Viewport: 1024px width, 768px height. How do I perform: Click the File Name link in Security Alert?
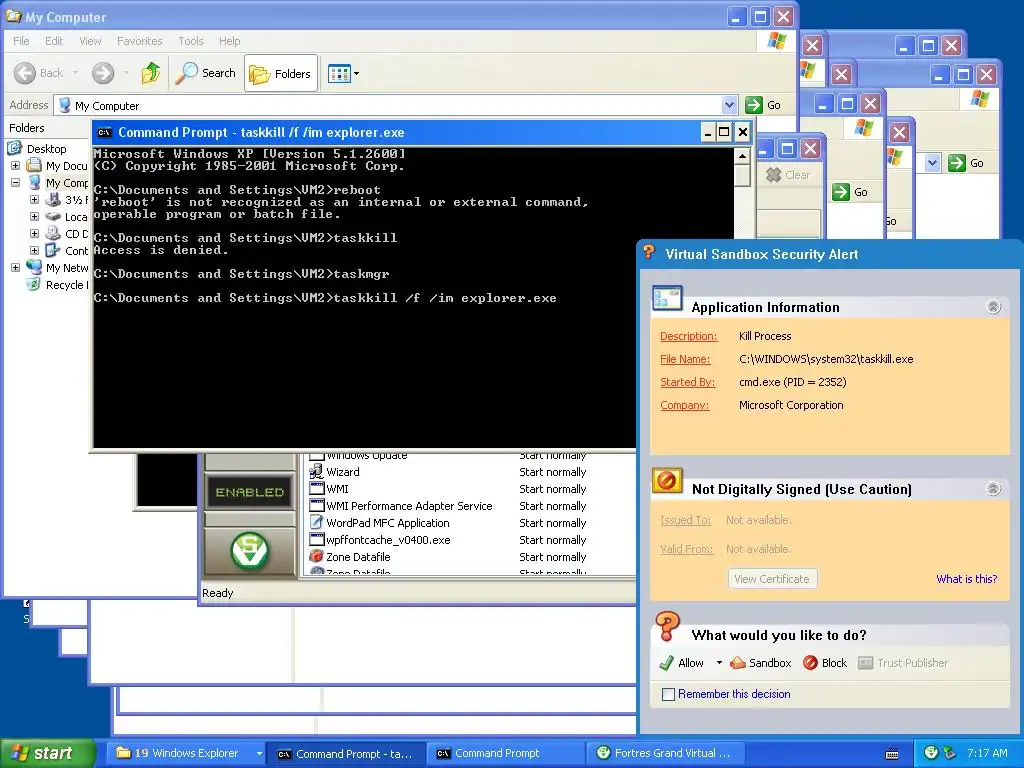coord(685,359)
